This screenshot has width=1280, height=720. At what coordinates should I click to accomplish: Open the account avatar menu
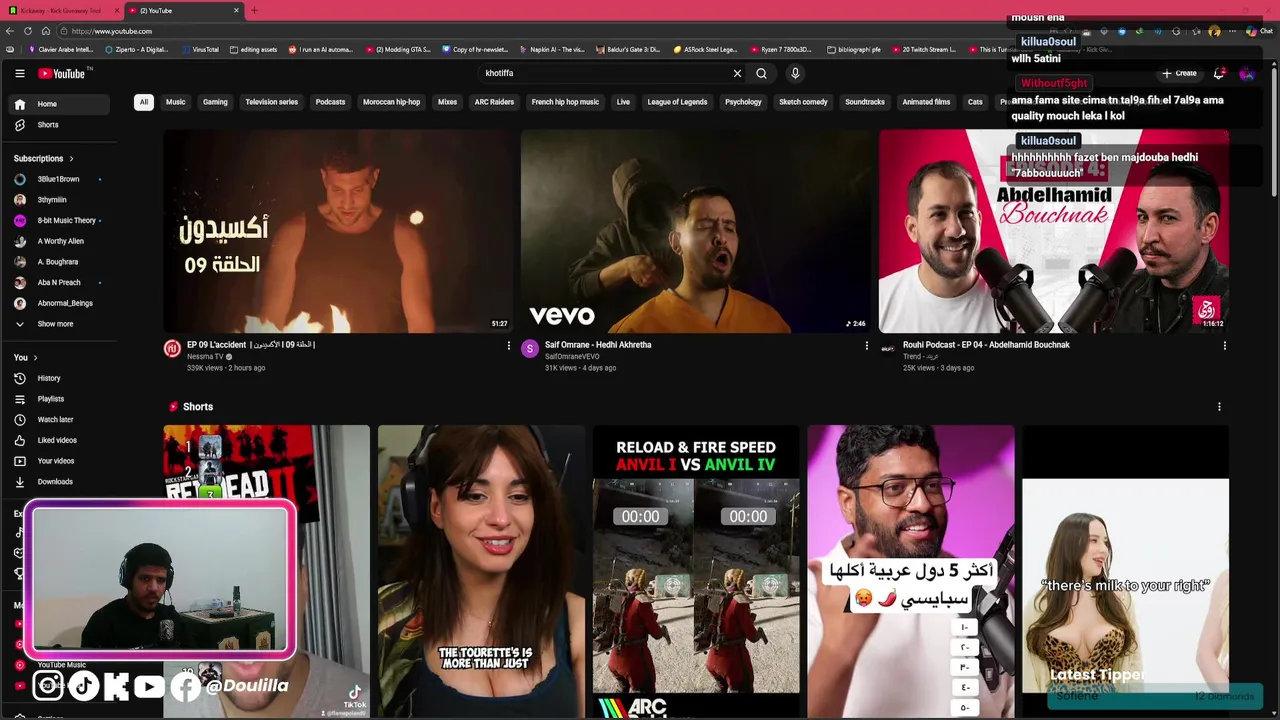pos(1246,73)
